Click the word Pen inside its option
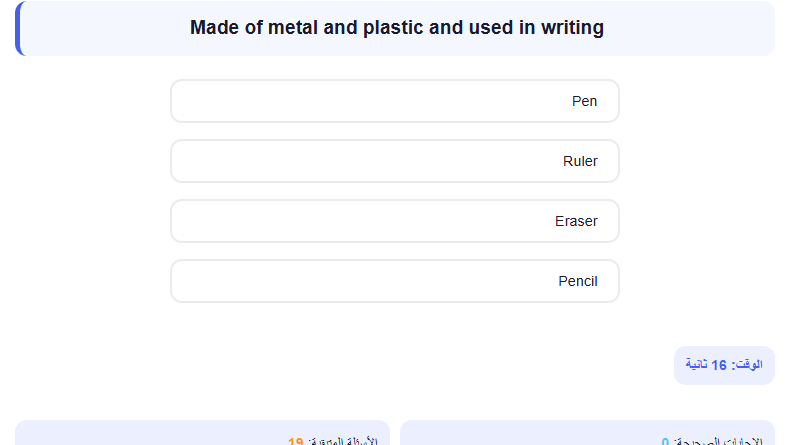This screenshot has height=445, width=794. (584, 101)
